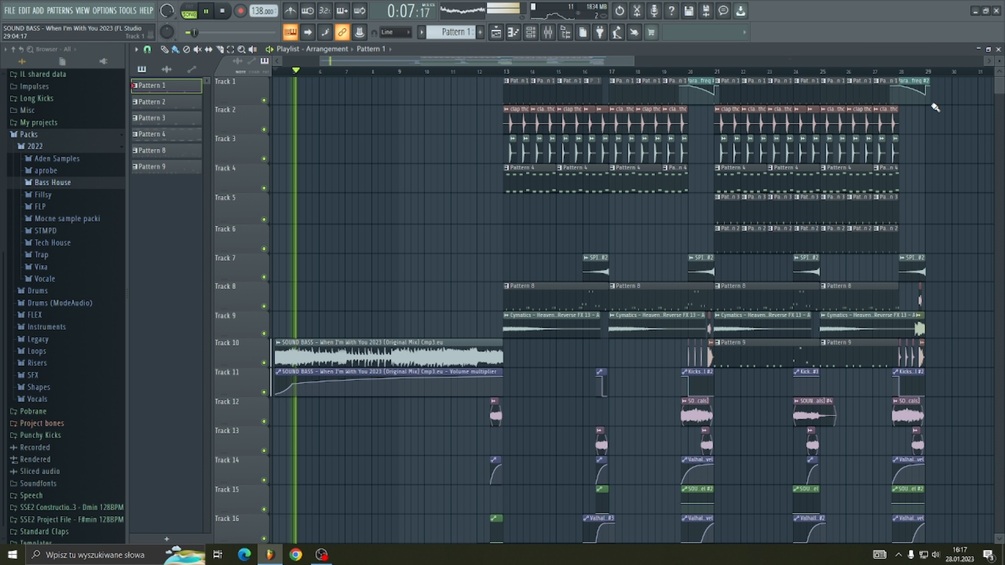Open the Line snap dropdown

point(395,32)
